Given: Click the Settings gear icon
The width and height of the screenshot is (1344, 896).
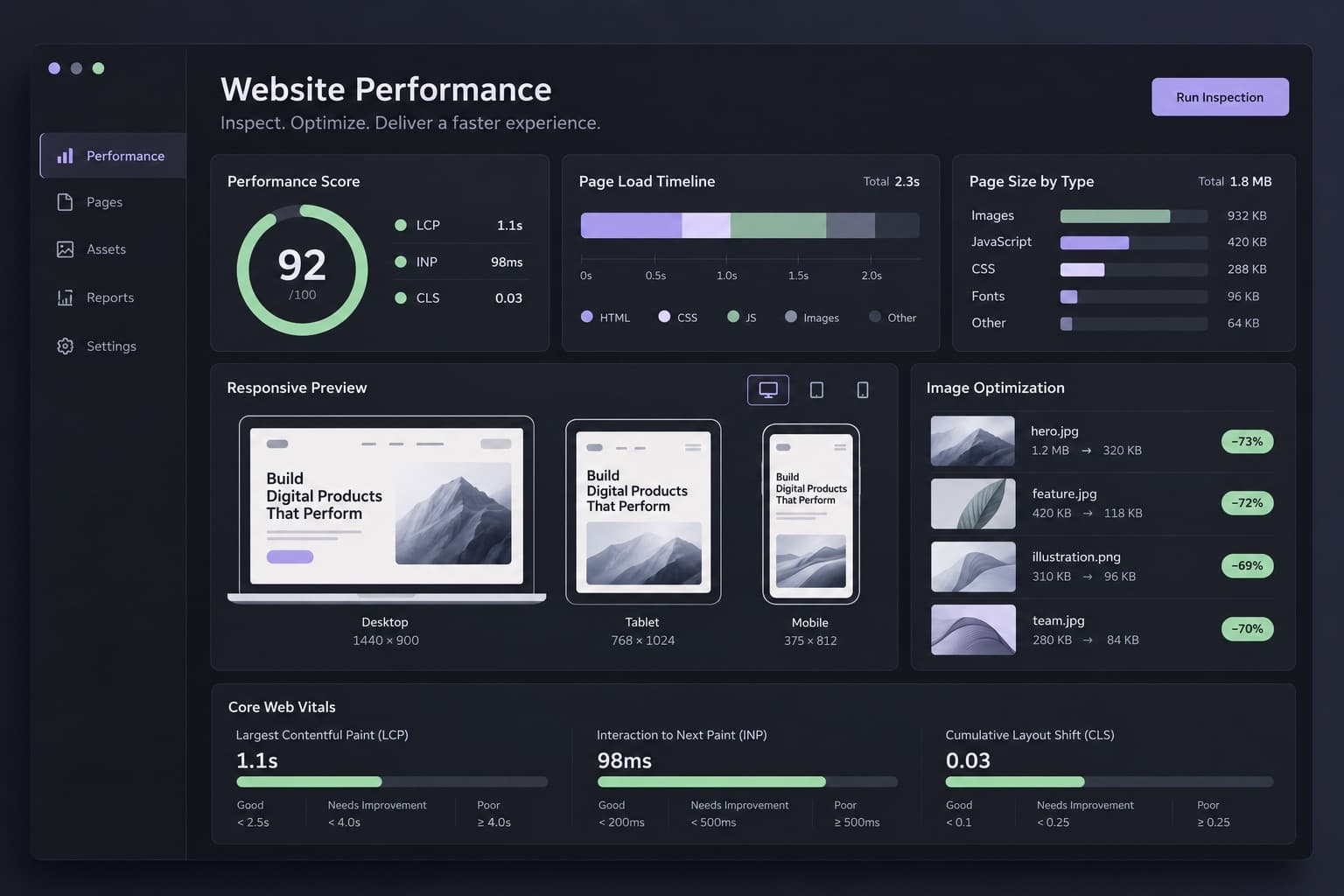Looking at the screenshot, I should 65,346.
